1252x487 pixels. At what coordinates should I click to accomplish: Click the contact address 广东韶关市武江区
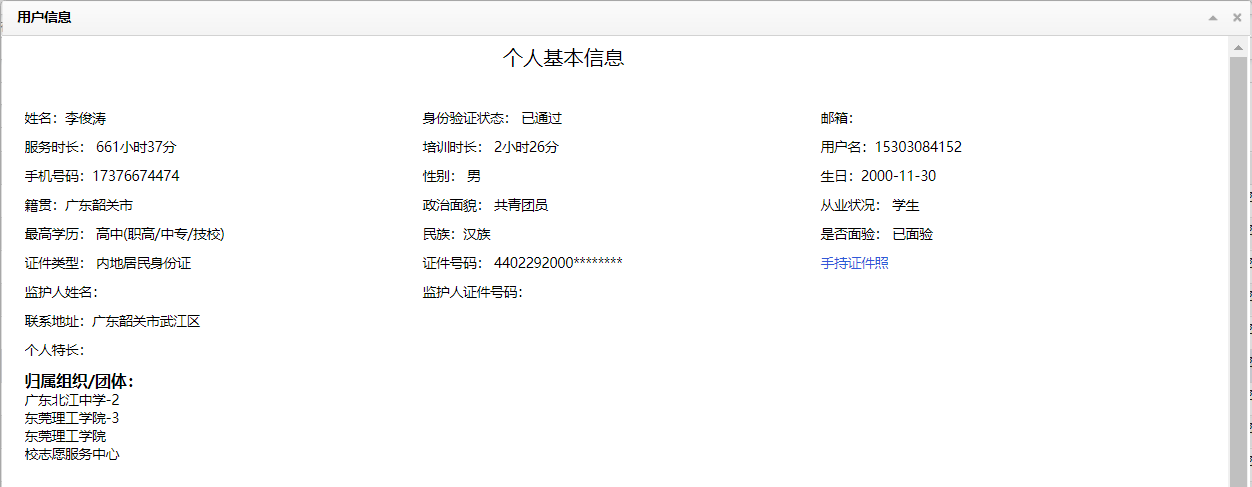tap(146, 321)
